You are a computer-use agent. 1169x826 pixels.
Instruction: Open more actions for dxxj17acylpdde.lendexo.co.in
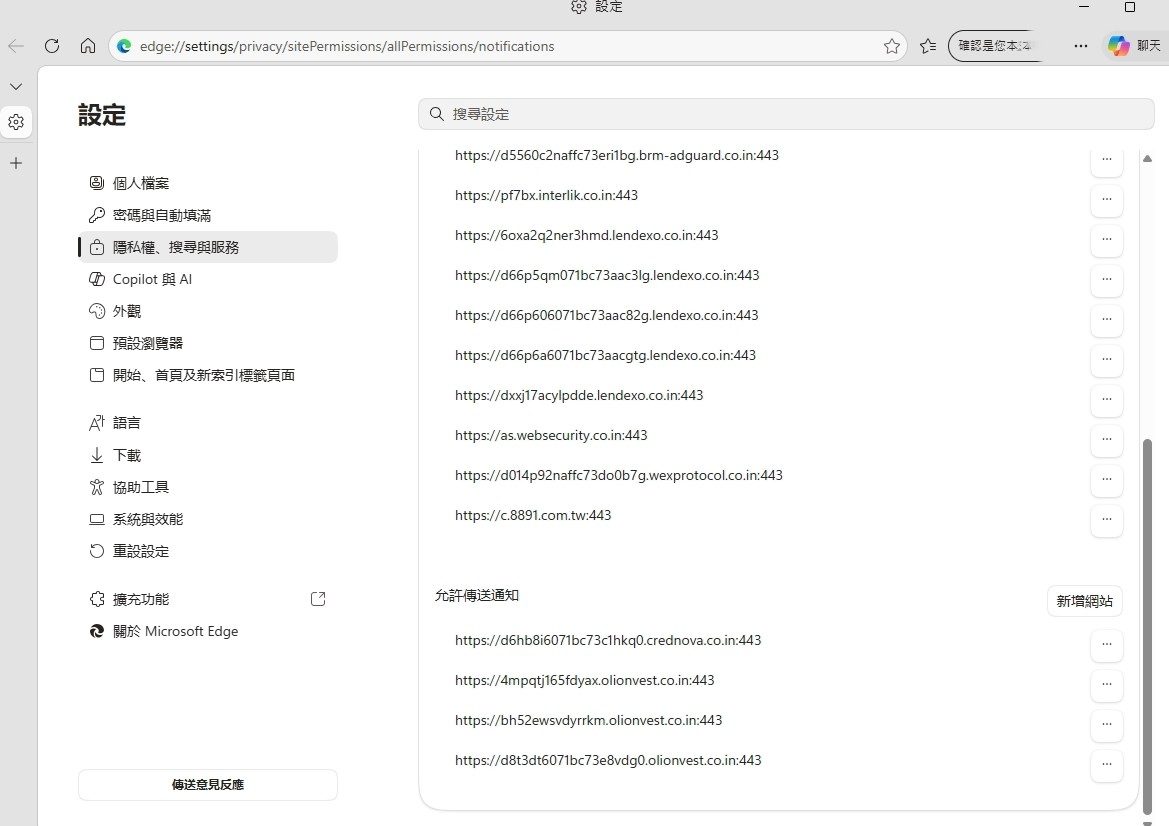point(1106,400)
